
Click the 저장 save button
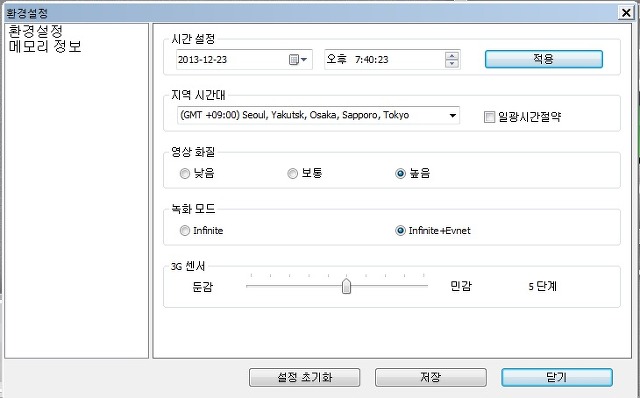431,377
